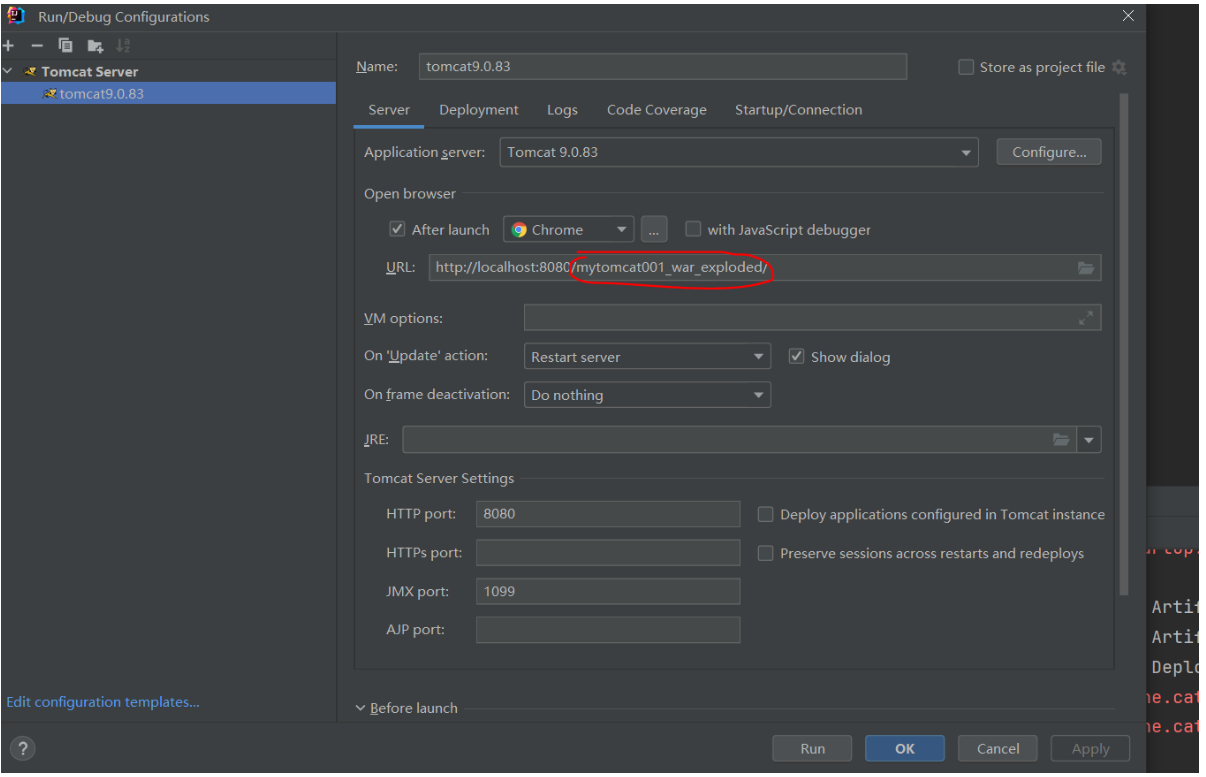This screenshot has width=1206, height=777.
Task: Click the Name input field
Action: coord(663,67)
